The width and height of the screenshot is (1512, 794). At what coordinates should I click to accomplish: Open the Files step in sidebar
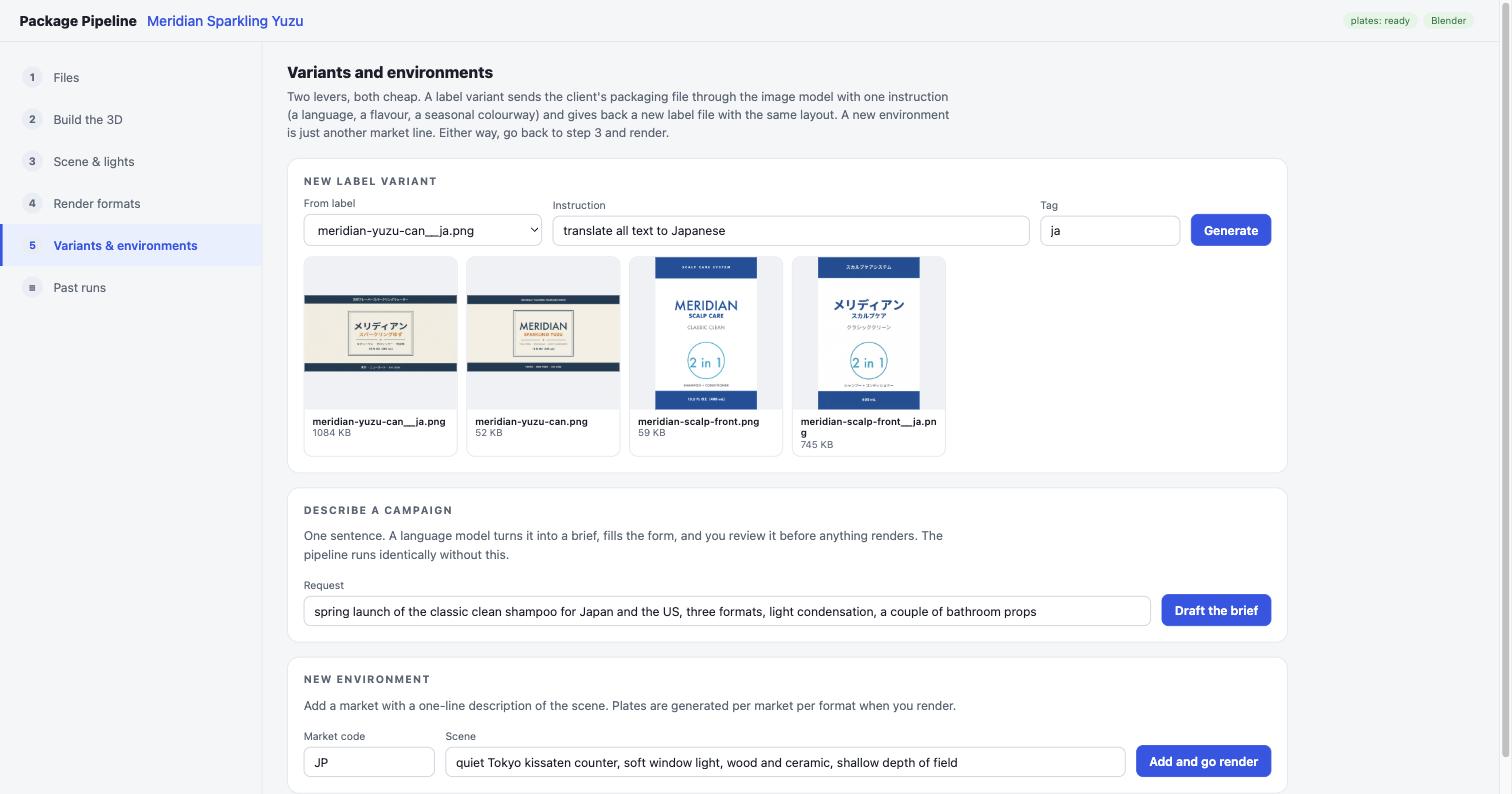[x=131, y=77]
